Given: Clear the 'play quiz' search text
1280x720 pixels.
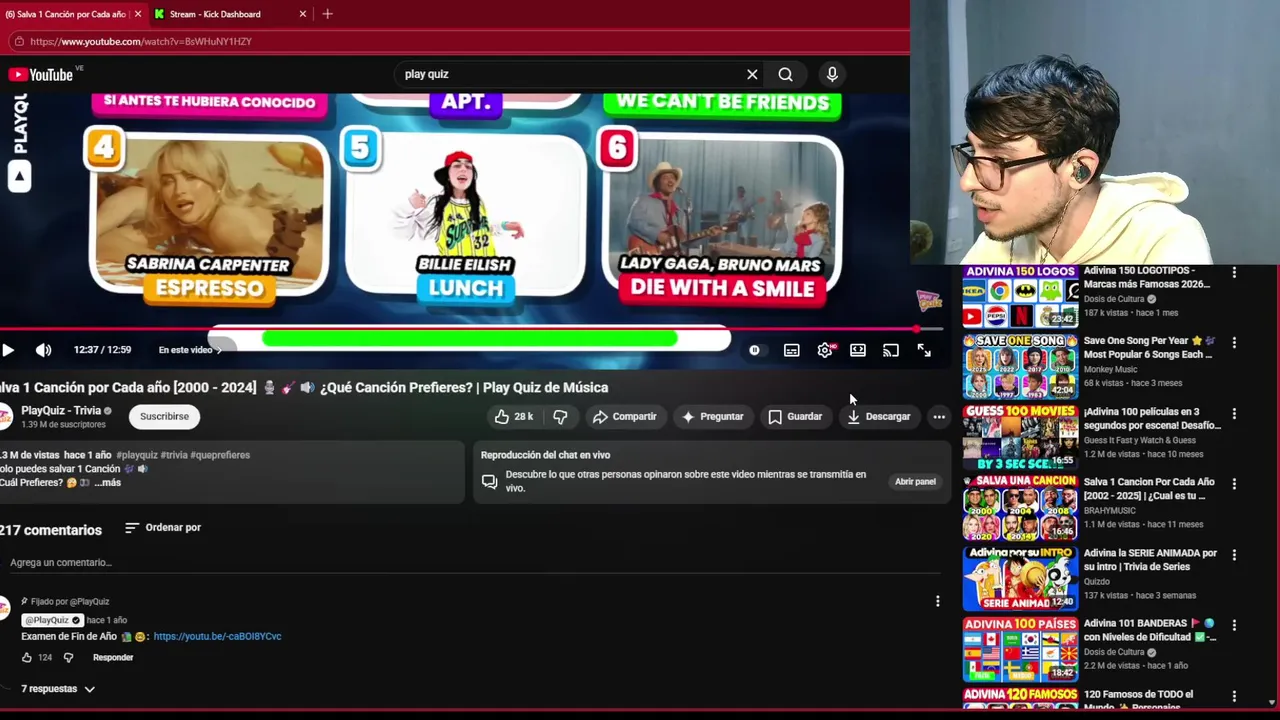Looking at the screenshot, I should [752, 74].
